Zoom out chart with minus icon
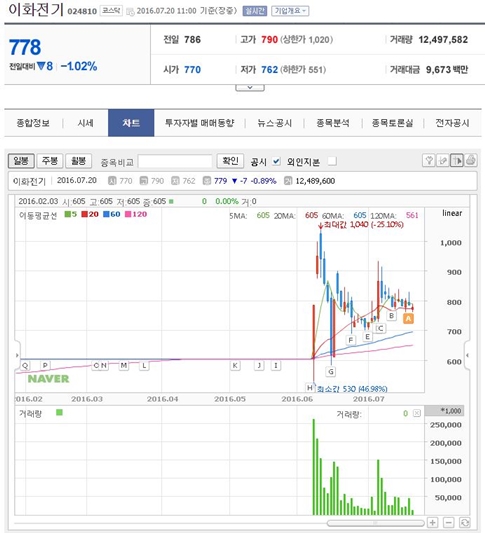 pos(449,522)
